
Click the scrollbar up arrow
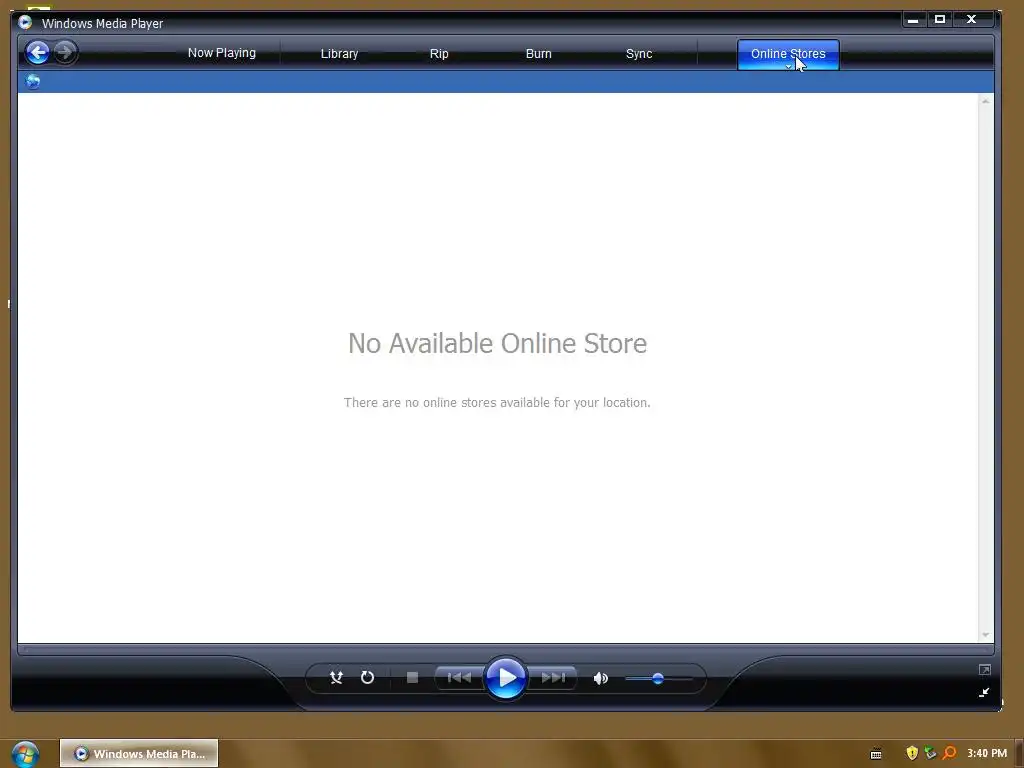(985, 101)
